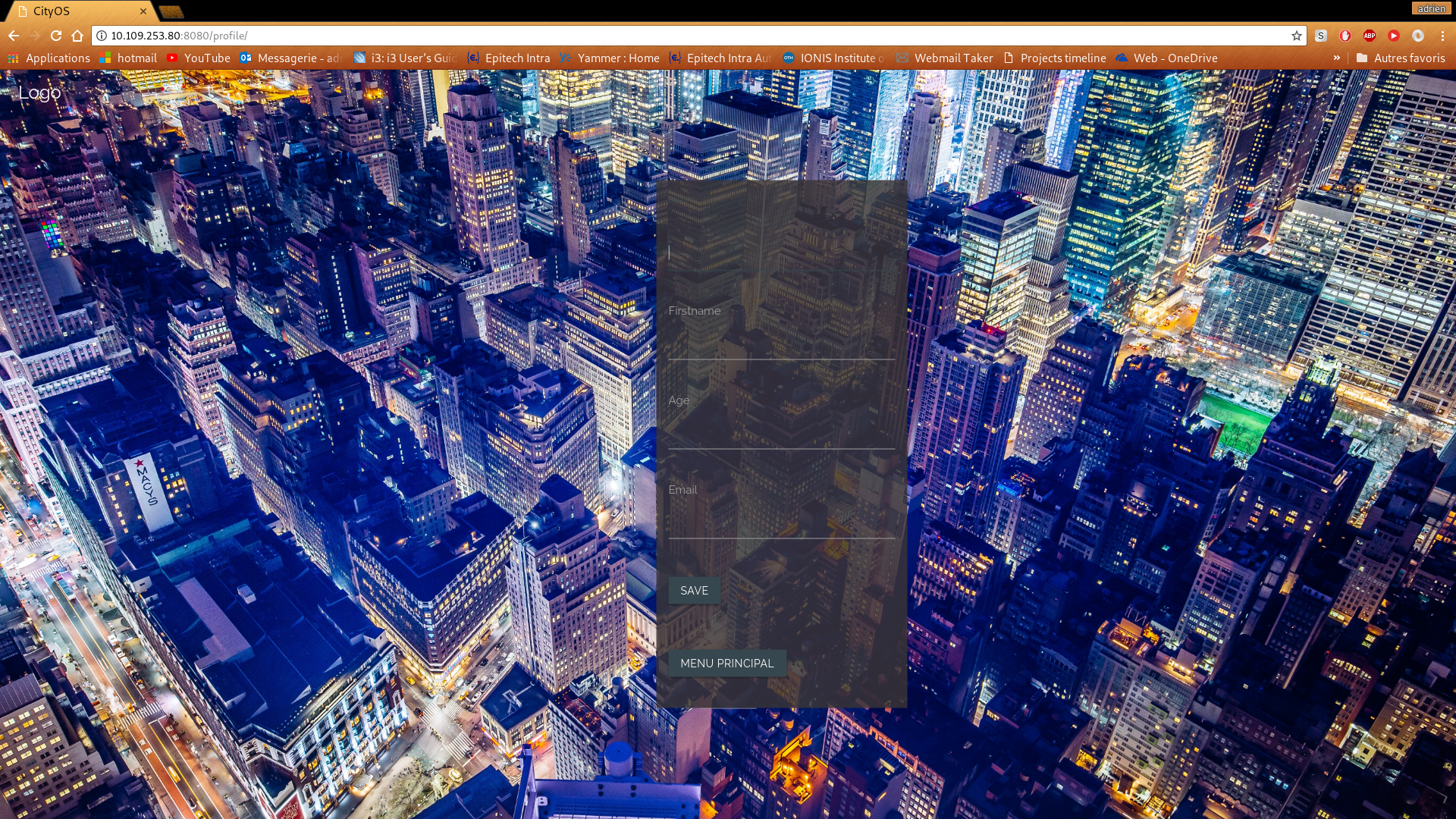Bookmark this page with the star icon
The image size is (1456, 819).
click(1297, 36)
